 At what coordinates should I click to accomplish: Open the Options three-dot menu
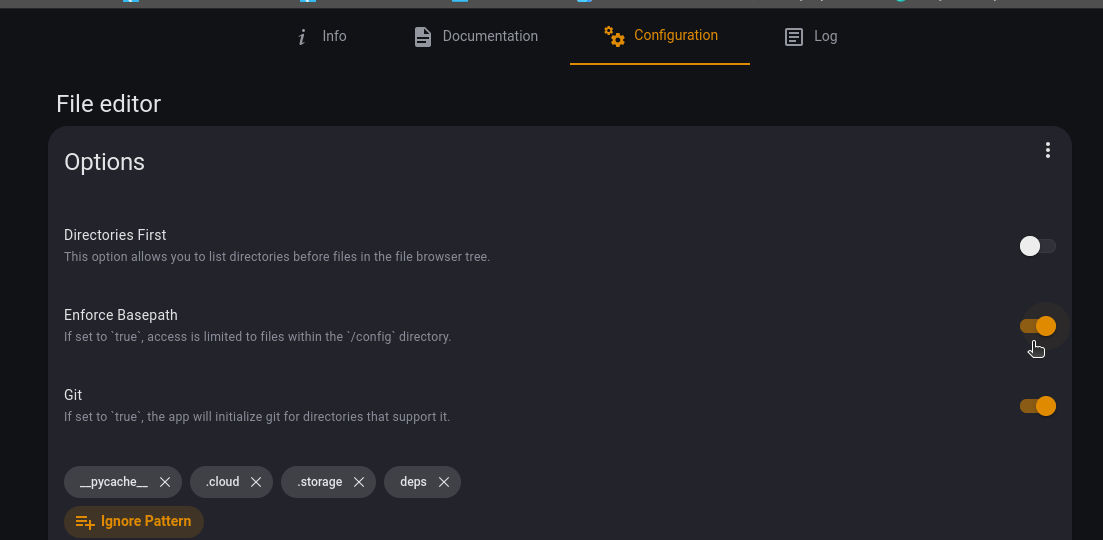click(x=1047, y=150)
